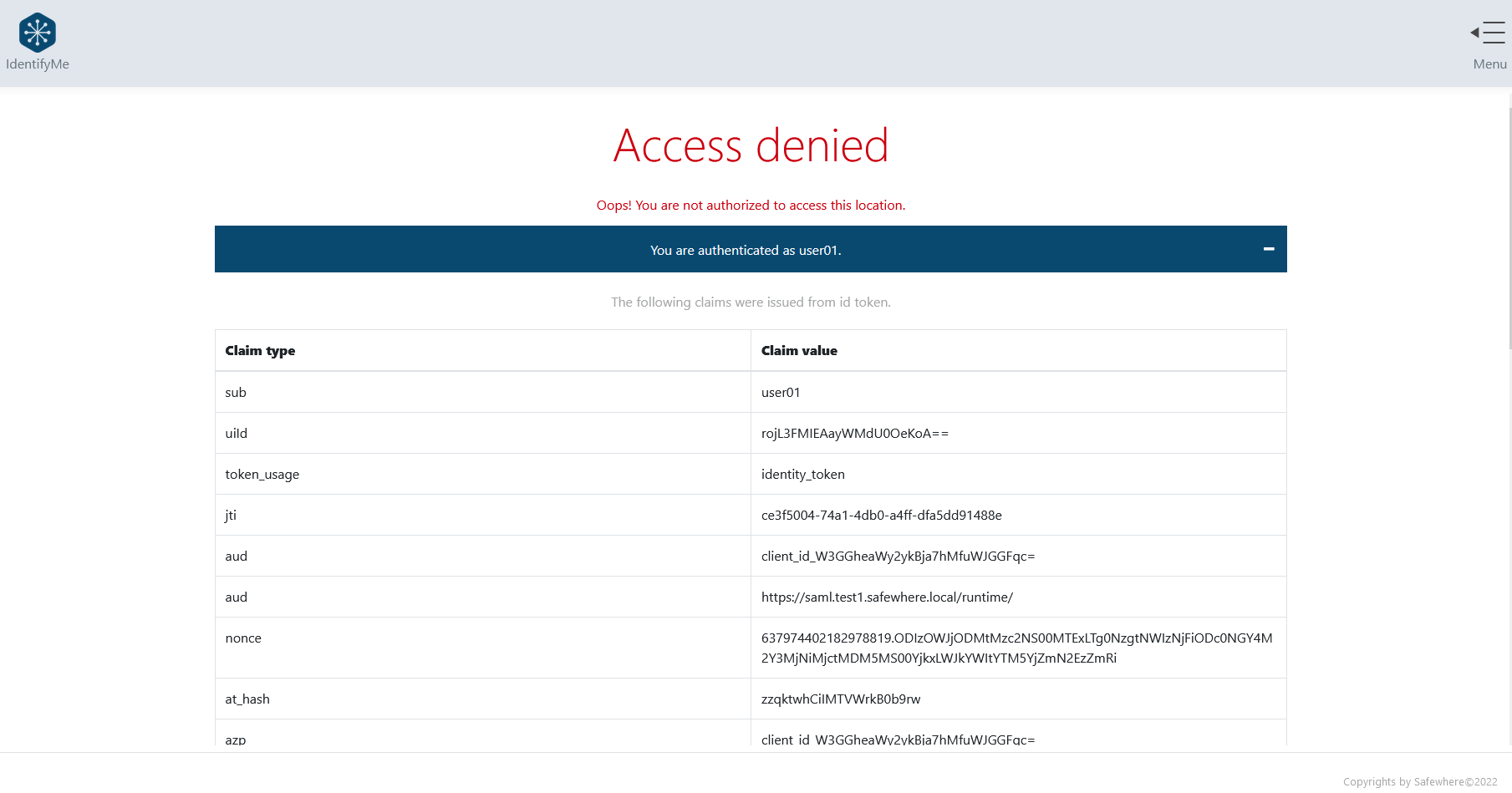Open the hamburger Menu icon
This screenshot has width=1512, height=793.
pyautogui.click(x=1489, y=33)
